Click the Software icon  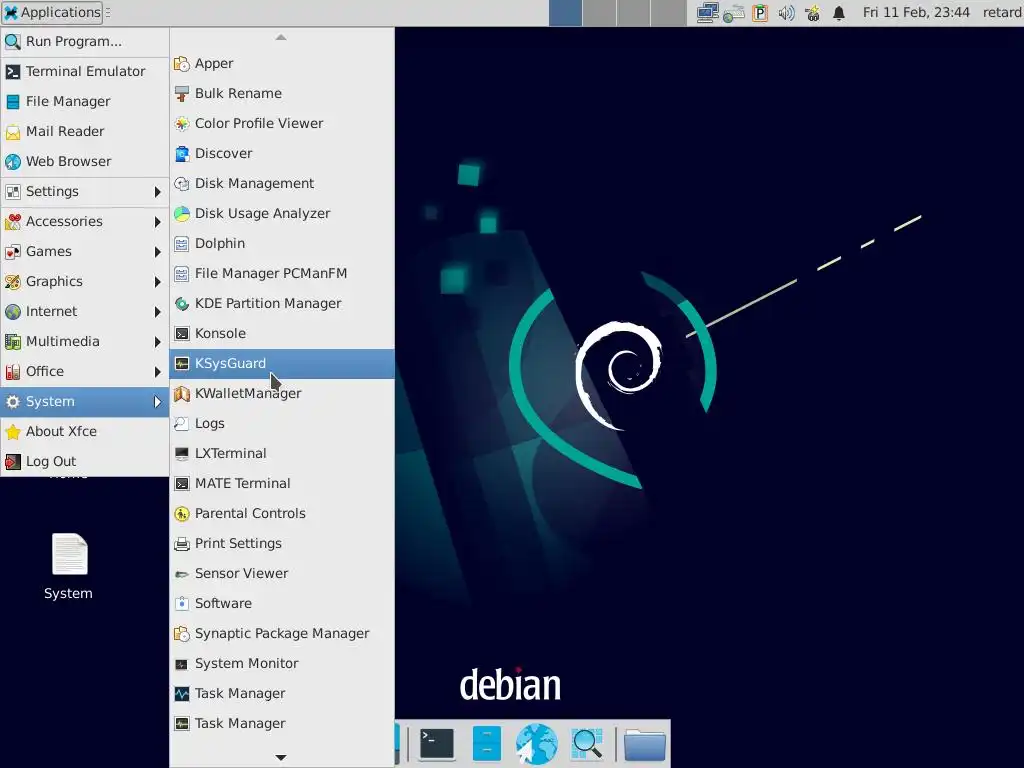pos(182,604)
